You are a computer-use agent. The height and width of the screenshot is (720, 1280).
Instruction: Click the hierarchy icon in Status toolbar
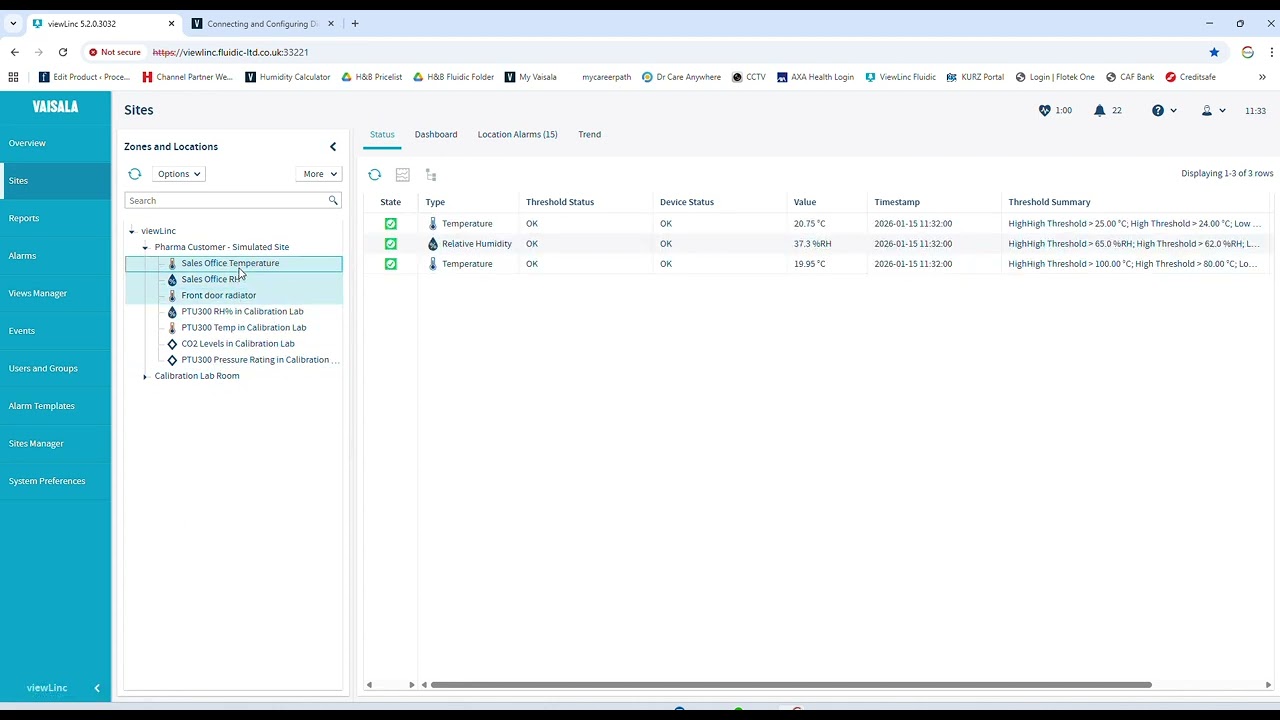[431, 175]
